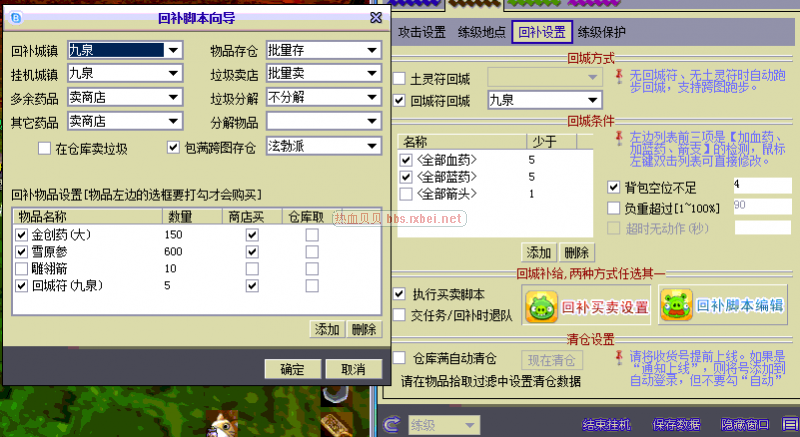Click the green pig icon for 回补买卖设置
800x437 pixels.
click(540, 306)
